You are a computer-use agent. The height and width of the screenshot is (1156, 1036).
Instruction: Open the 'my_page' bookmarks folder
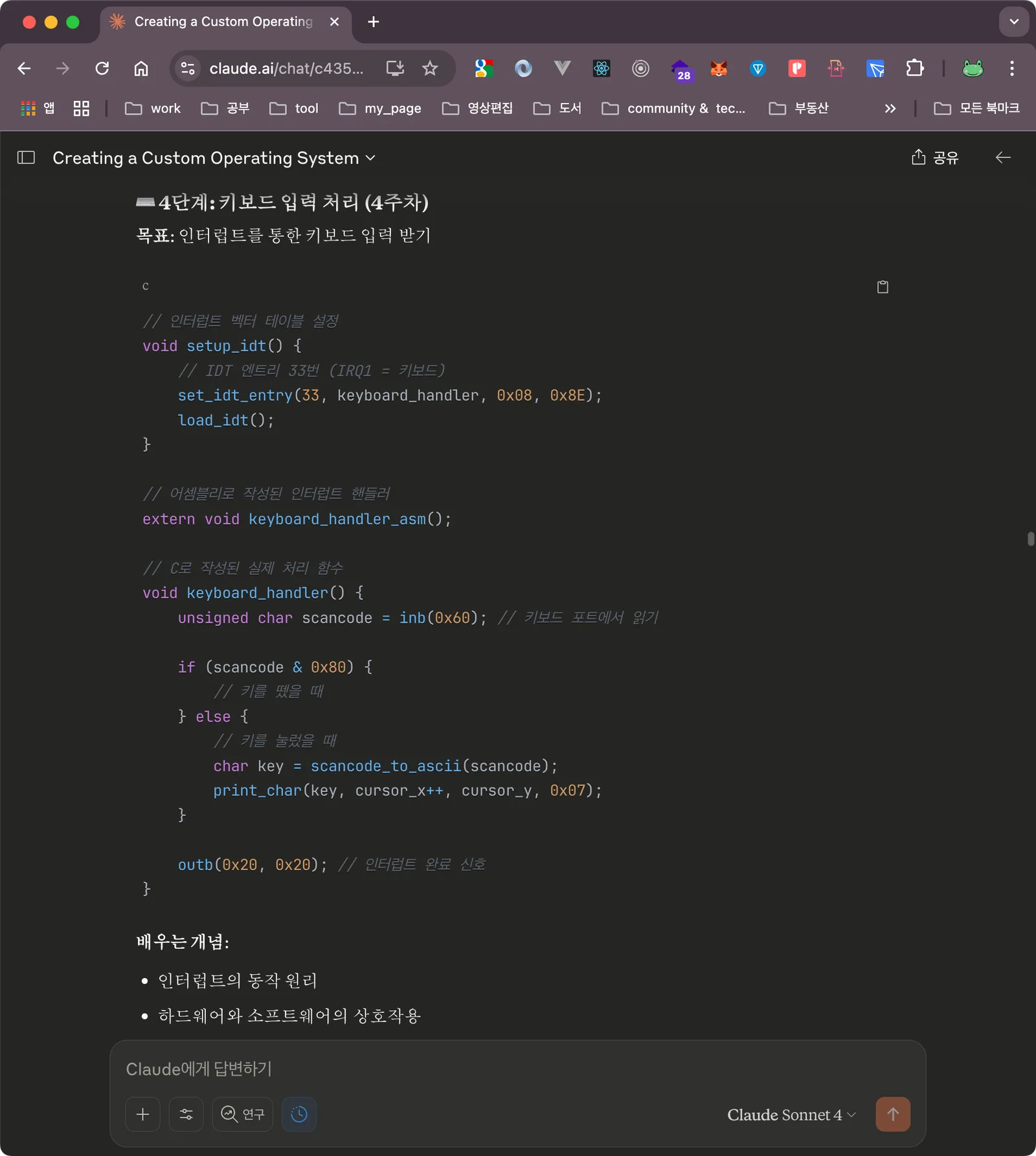tap(380, 108)
